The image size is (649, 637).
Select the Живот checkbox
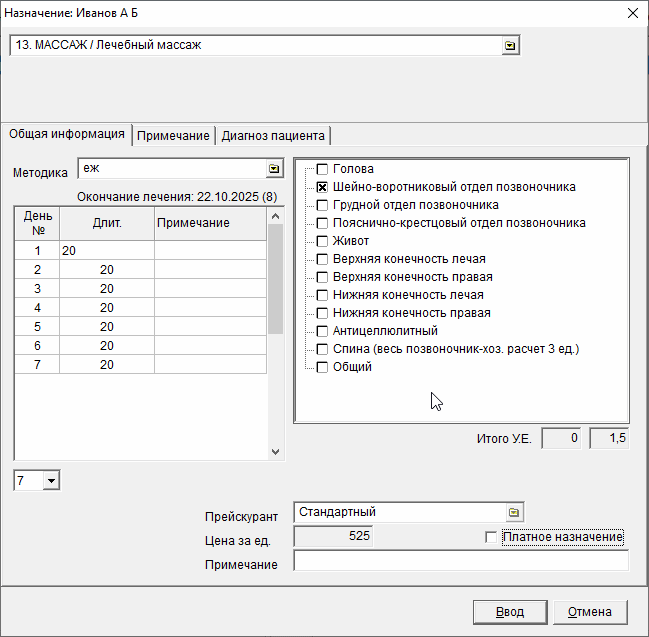click(x=322, y=241)
